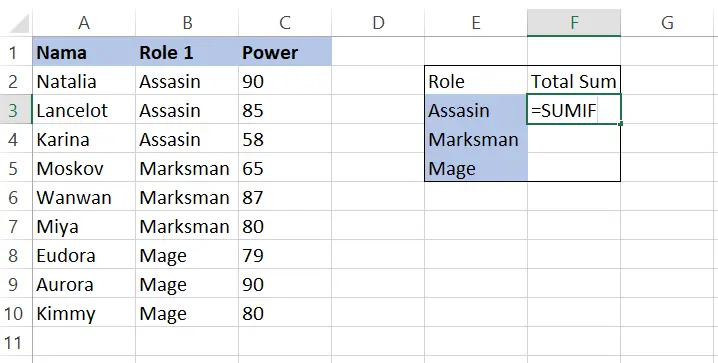This screenshot has height=363, width=718.
Task: Select row 3 header
Action: [x=16, y=110]
